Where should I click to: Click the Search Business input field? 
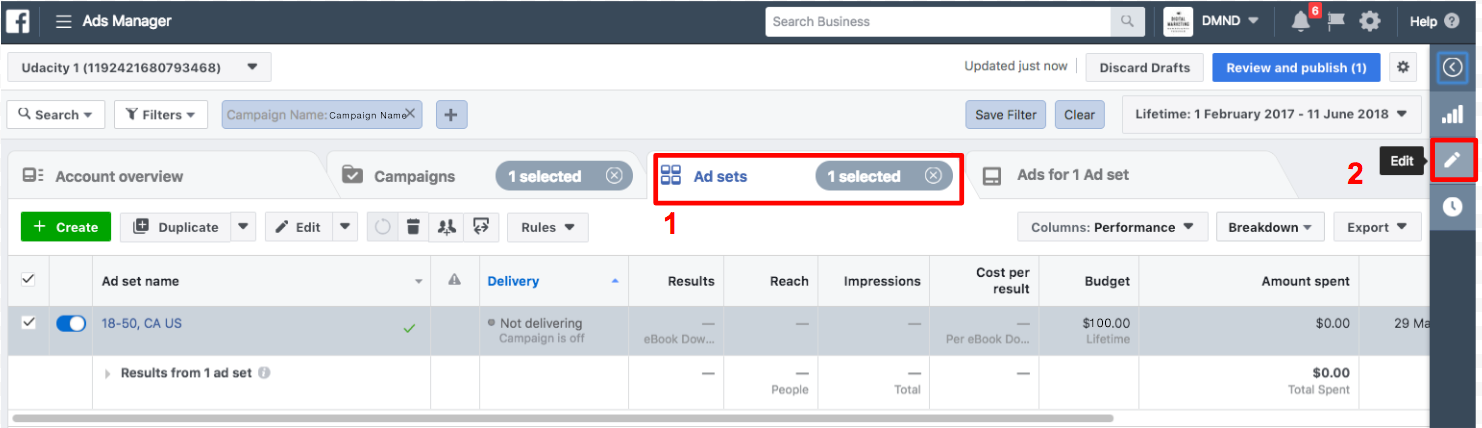[938, 21]
